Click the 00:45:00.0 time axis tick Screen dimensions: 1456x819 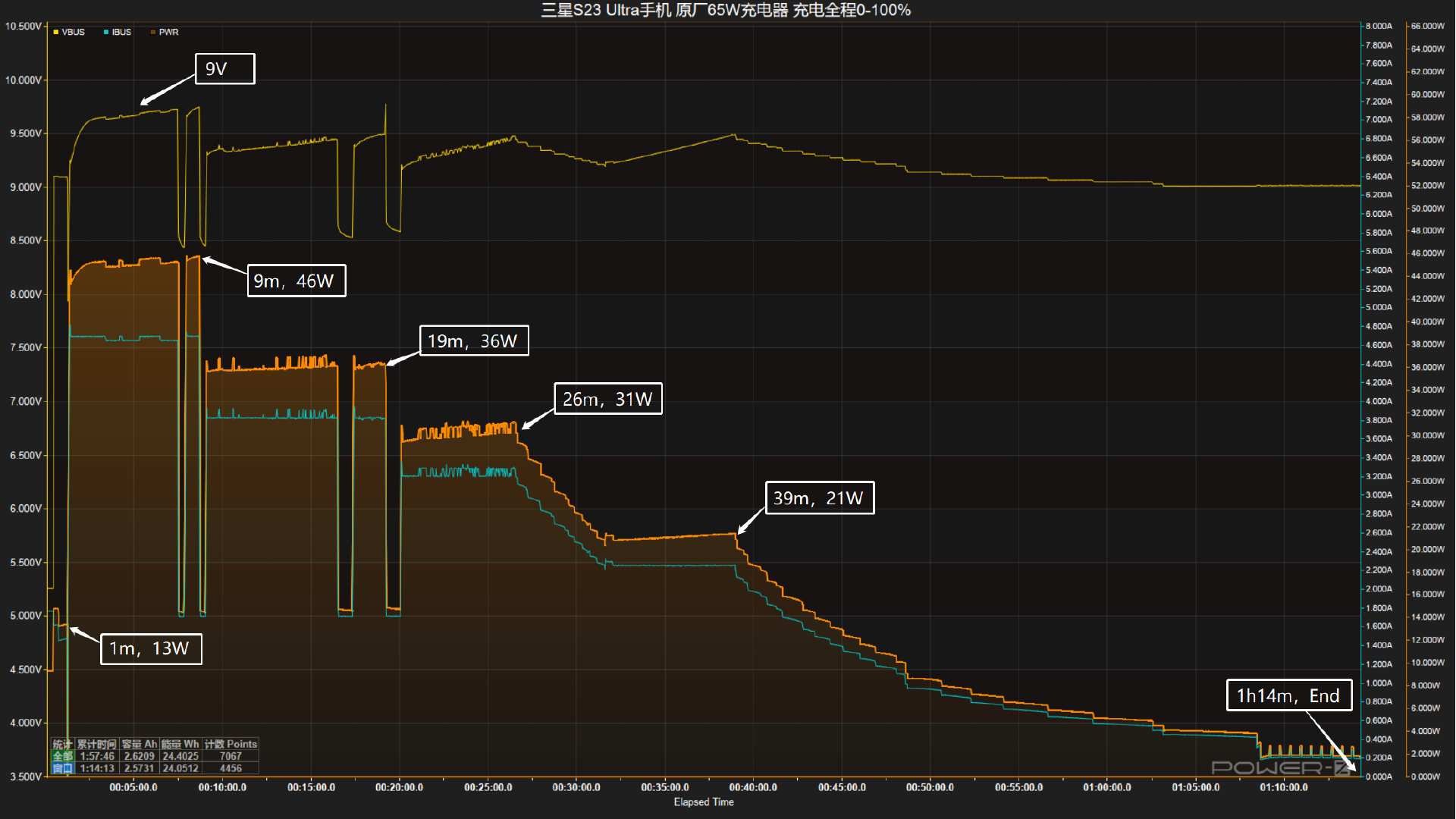click(x=842, y=788)
